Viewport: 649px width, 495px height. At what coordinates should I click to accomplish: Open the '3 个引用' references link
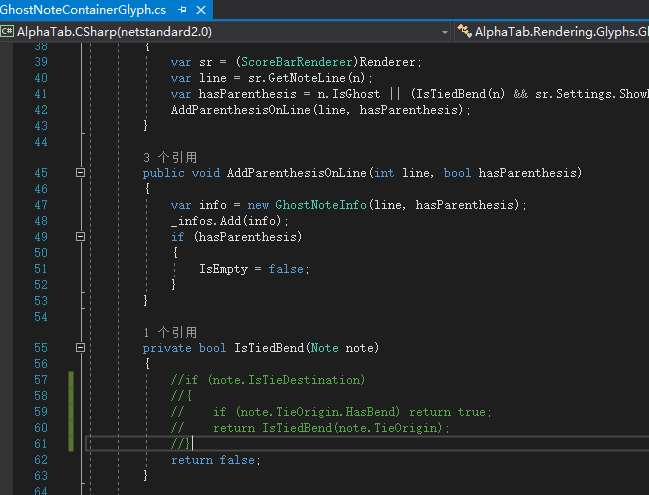pyautogui.click(x=170, y=157)
